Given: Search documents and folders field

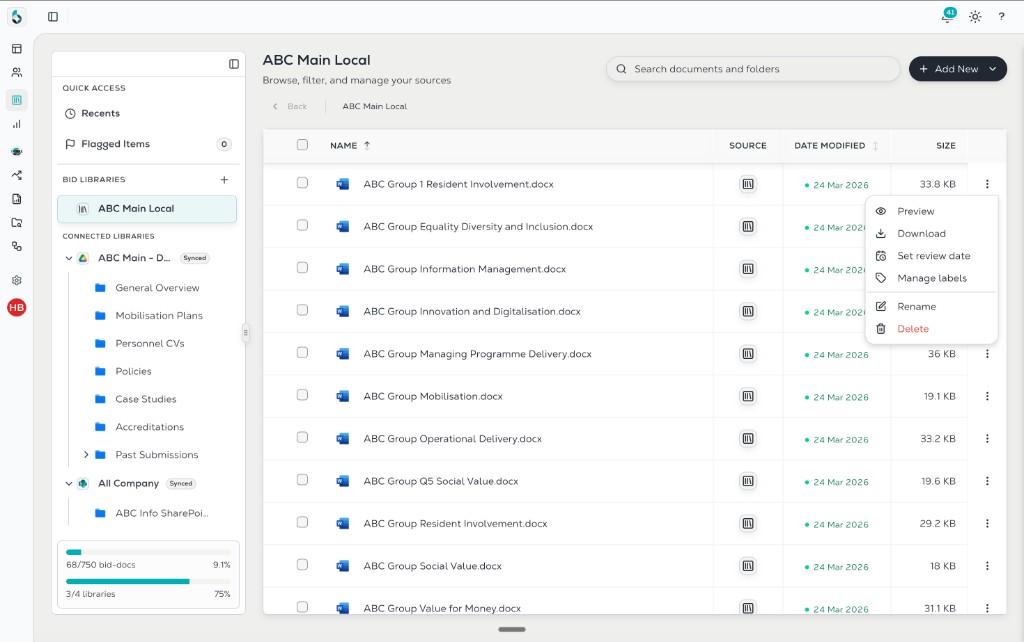Looking at the screenshot, I should coord(753,69).
